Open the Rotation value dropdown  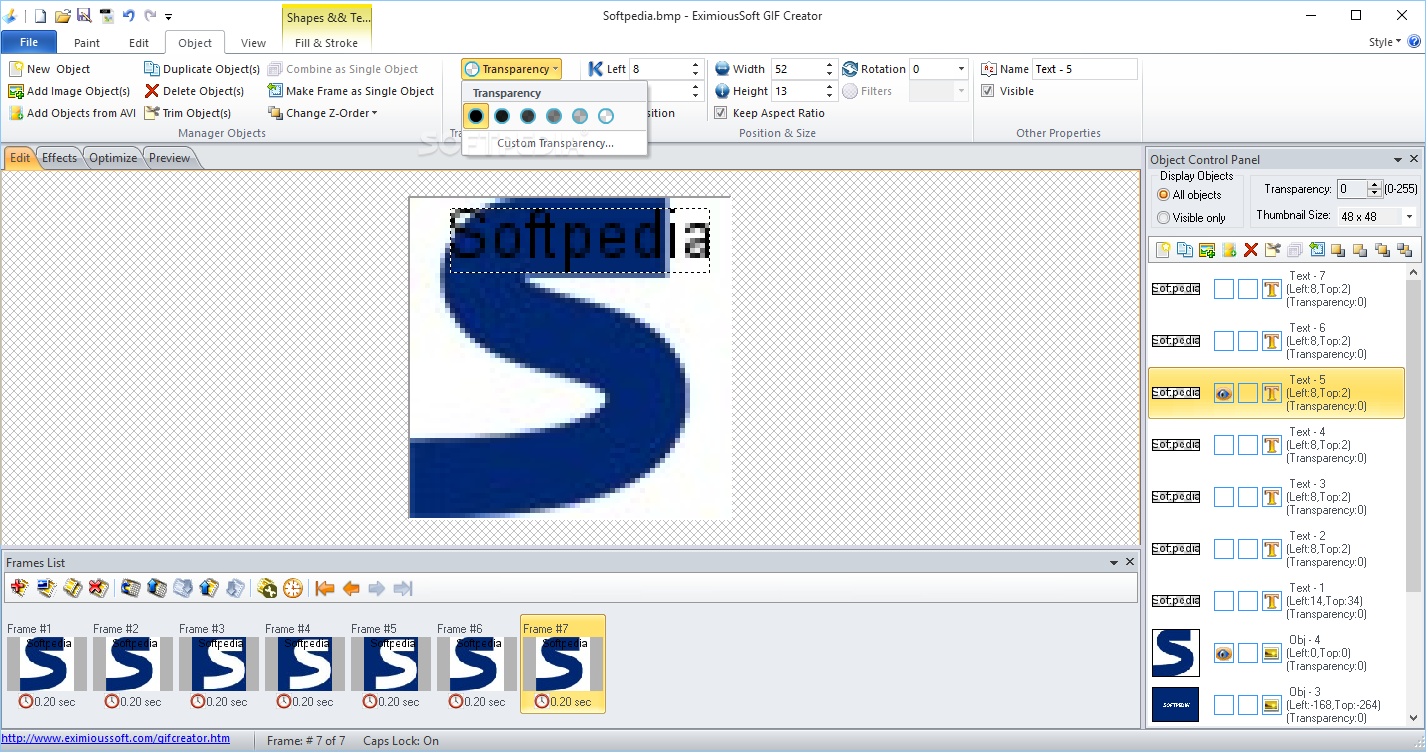coord(961,69)
